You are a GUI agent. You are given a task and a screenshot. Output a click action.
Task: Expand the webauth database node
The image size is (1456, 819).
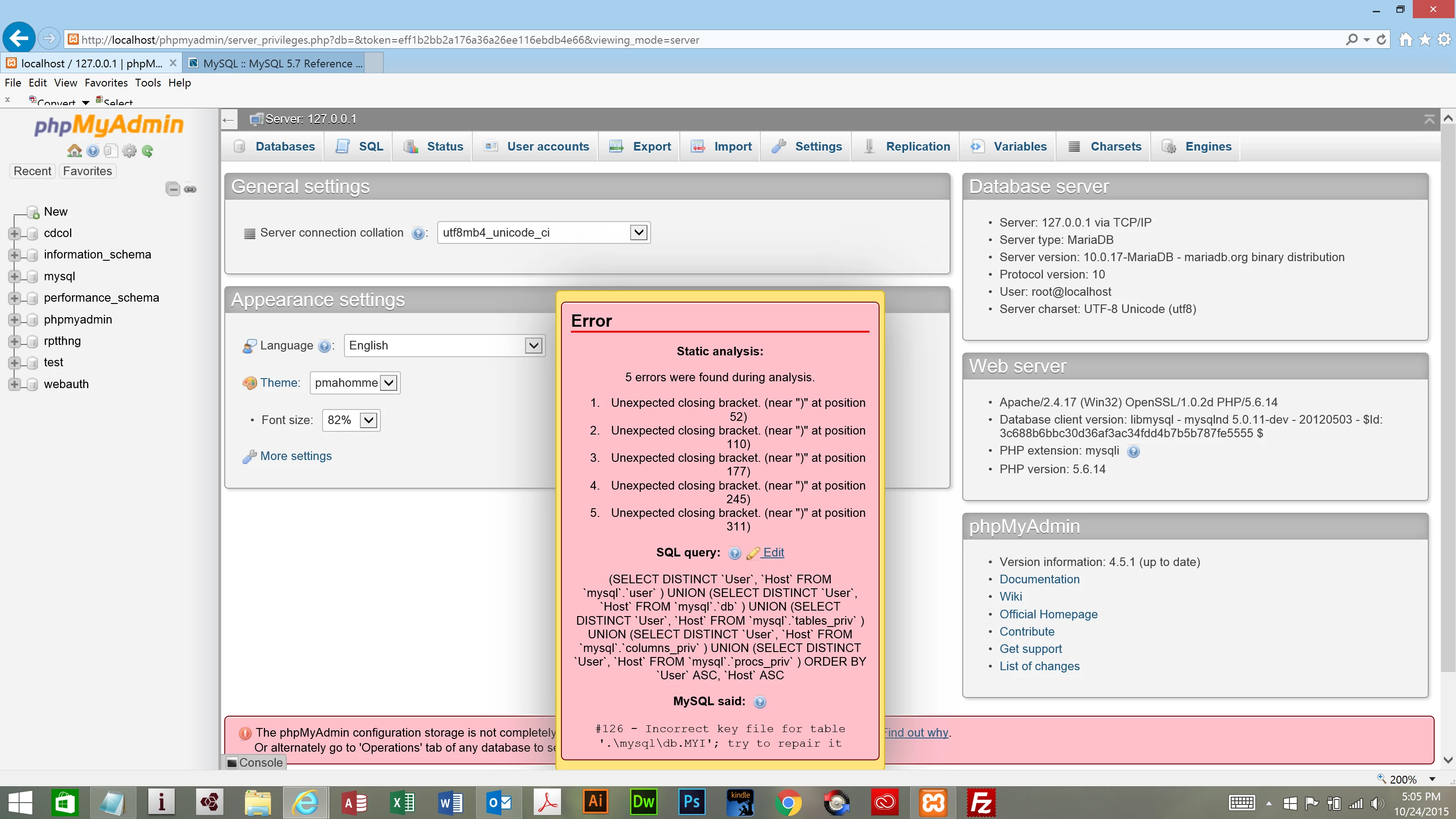coord(15,384)
